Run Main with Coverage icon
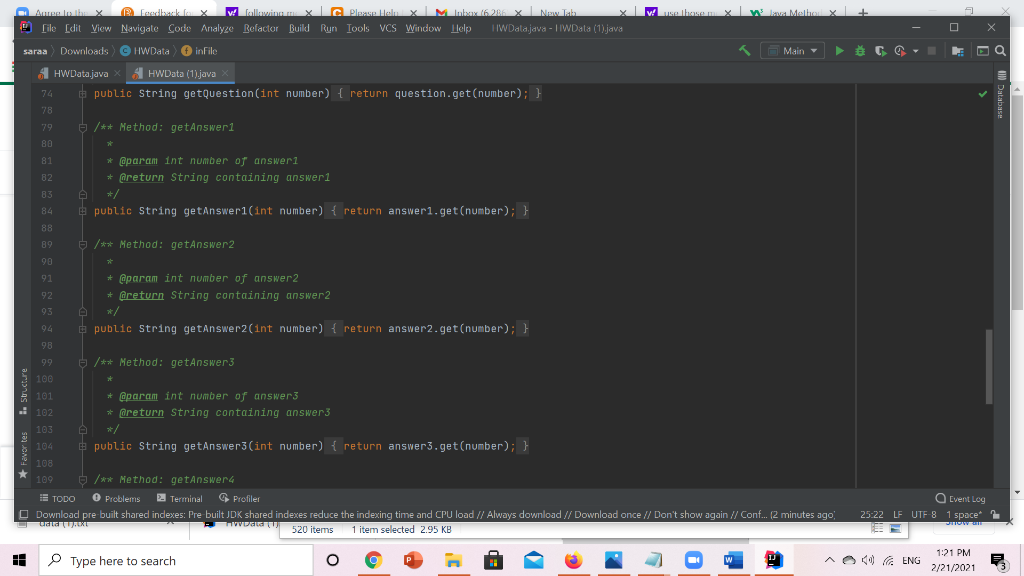Image resolution: width=1024 pixels, height=576 pixels. 880,50
